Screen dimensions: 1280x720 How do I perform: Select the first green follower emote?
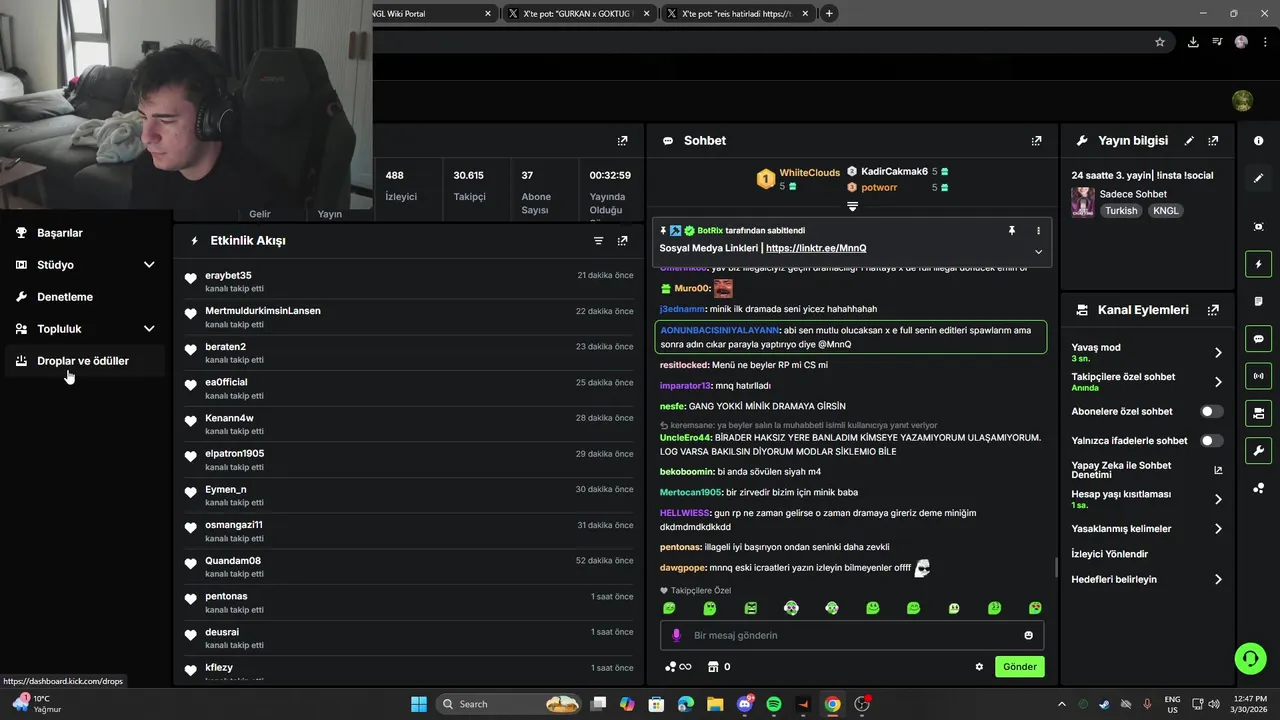(669, 608)
